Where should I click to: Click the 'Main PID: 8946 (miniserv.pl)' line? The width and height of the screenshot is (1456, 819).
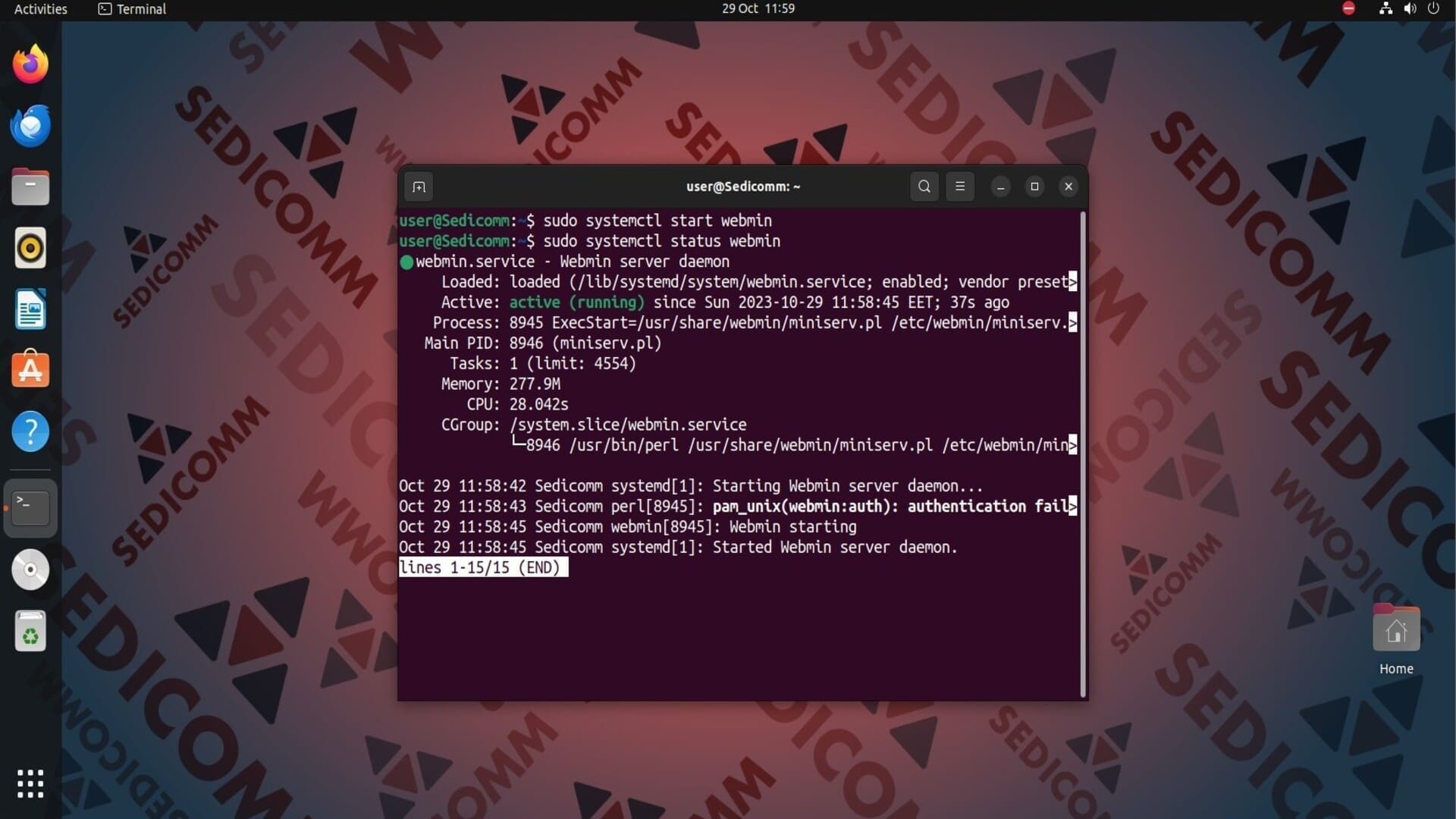point(543,344)
